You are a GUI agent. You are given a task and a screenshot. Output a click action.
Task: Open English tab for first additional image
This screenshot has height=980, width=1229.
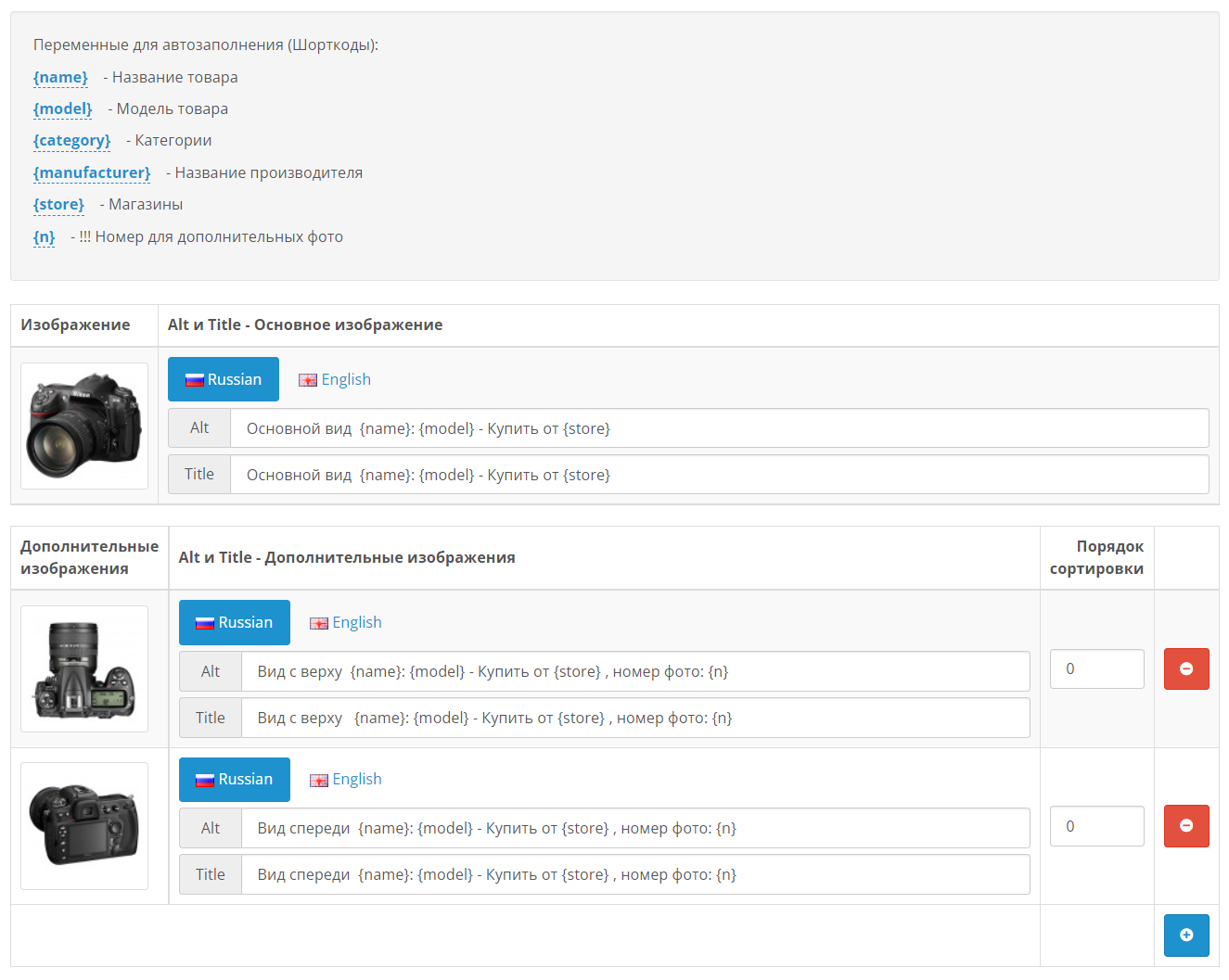(x=346, y=622)
